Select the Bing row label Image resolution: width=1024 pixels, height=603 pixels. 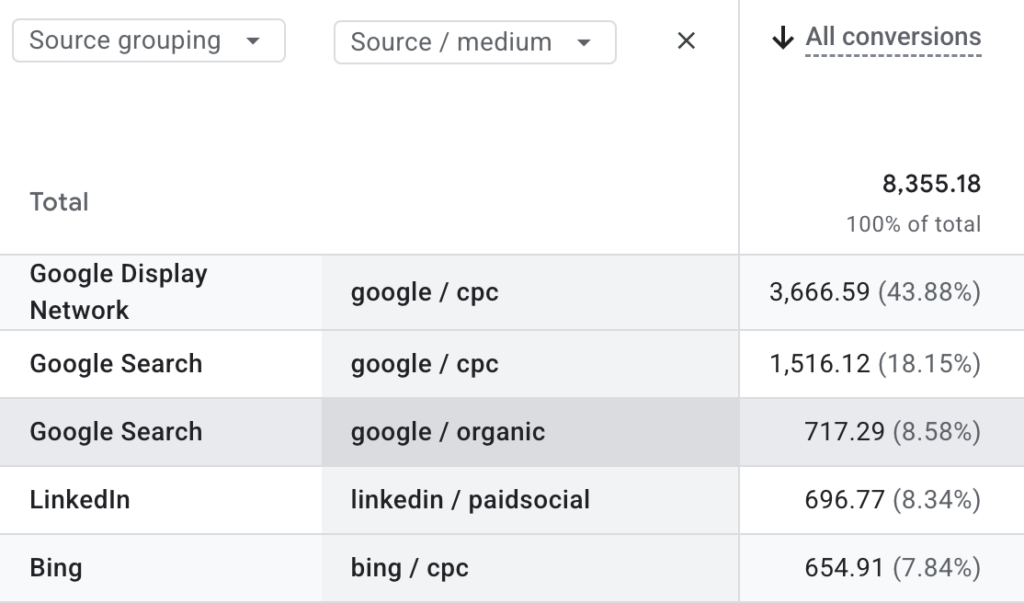point(56,568)
